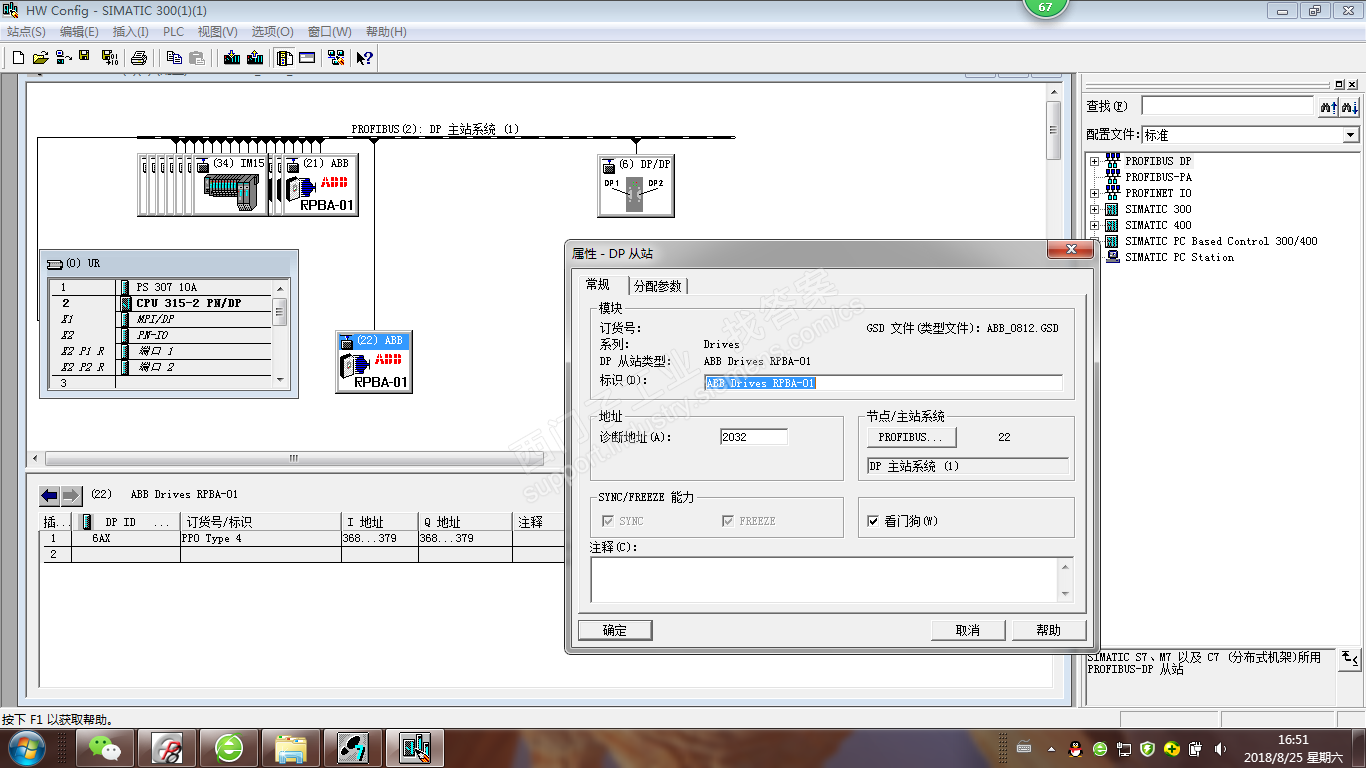Open the 帮助(H) menu
Screen dimensions: 1366x768
click(x=386, y=32)
